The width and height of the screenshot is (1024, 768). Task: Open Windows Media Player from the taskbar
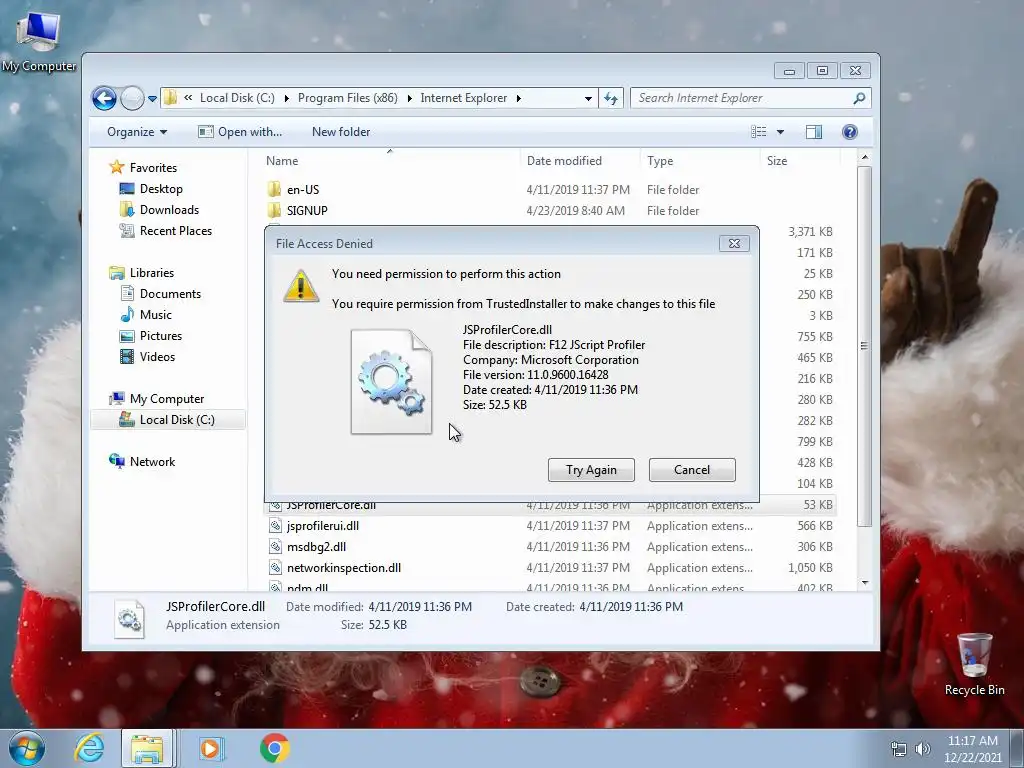[210, 748]
